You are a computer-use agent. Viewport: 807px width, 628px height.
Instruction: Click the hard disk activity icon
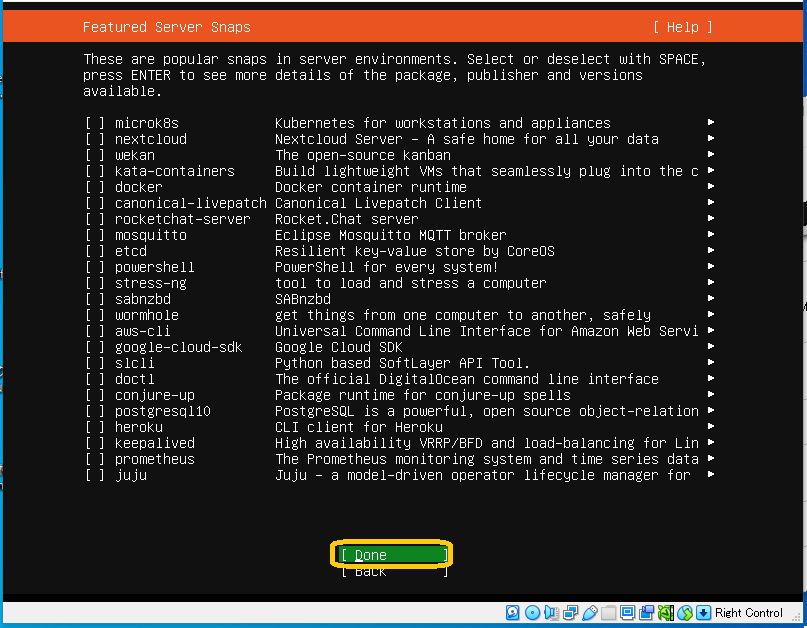pyautogui.click(x=513, y=613)
